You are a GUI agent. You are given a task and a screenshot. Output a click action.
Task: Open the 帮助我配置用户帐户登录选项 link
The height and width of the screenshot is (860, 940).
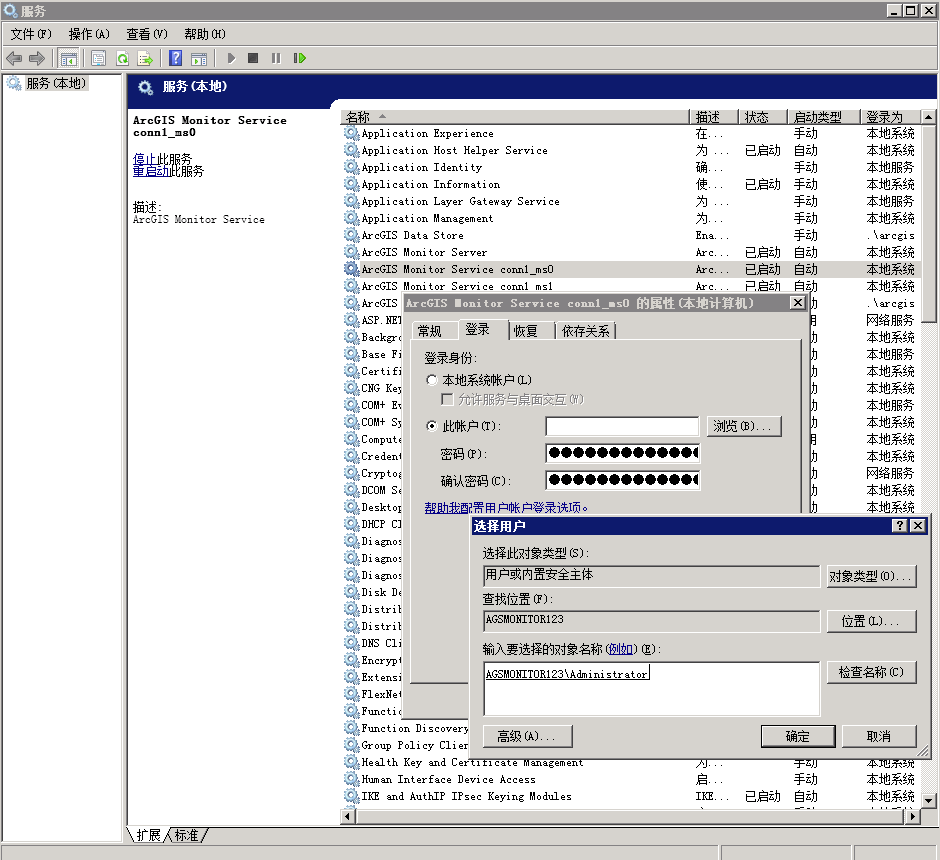[x=506, y=508]
